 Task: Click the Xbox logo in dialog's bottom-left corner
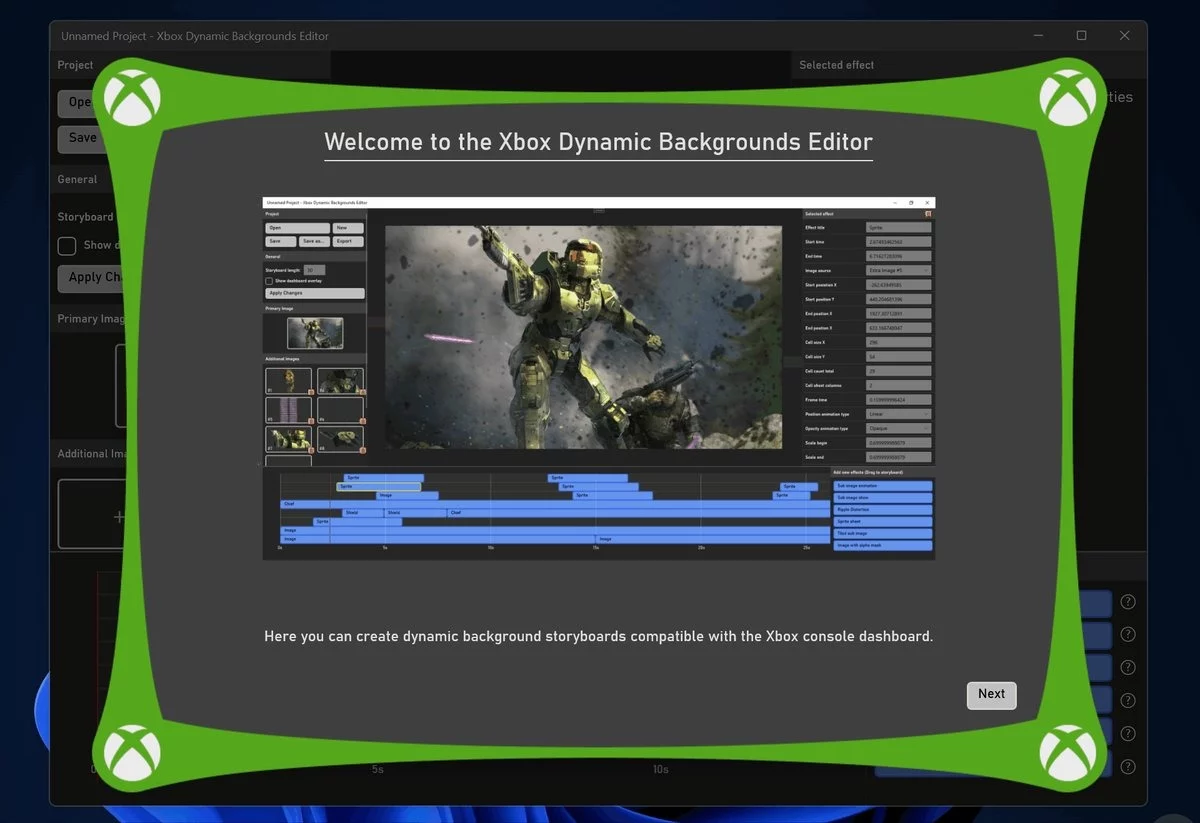pyautogui.click(x=133, y=752)
